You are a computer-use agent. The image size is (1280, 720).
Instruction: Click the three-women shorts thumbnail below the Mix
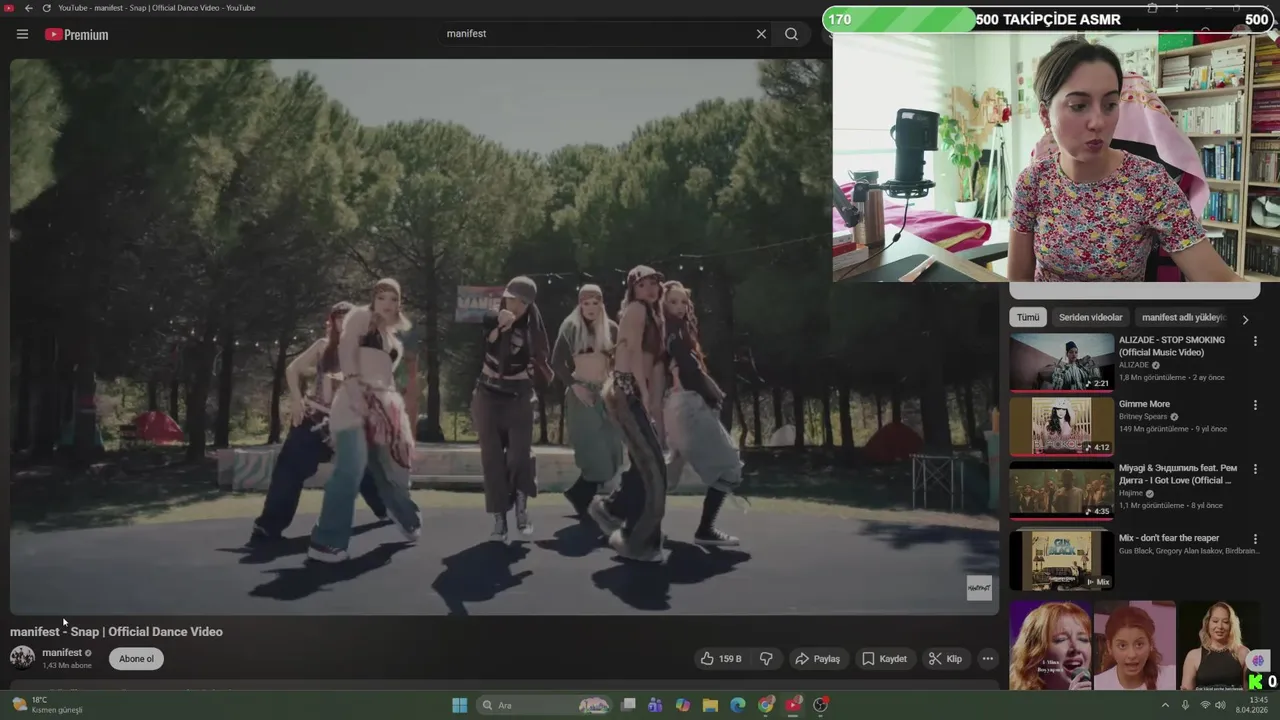(1134, 646)
